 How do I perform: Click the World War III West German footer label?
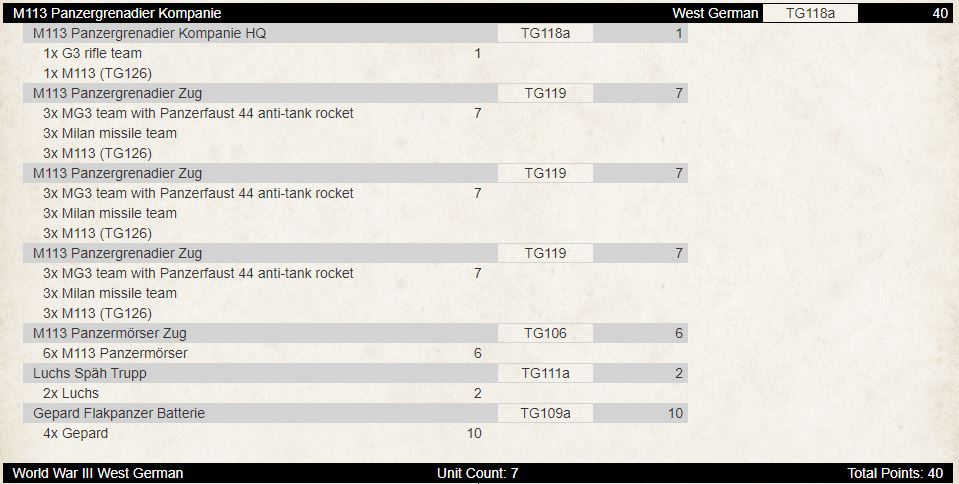pyautogui.click(x=98, y=473)
